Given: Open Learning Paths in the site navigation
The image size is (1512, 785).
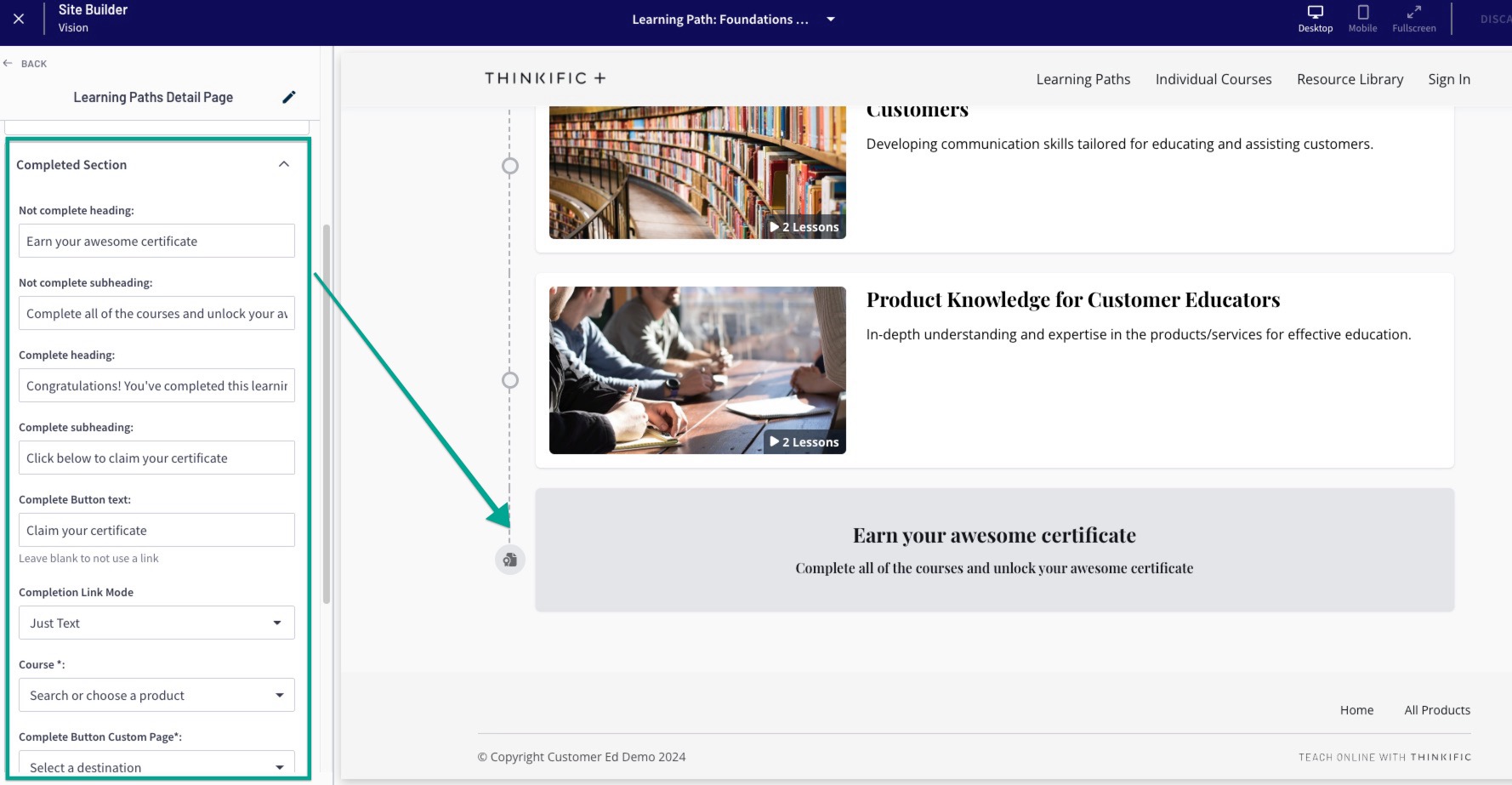Looking at the screenshot, I should click(x=1083, y=79).
